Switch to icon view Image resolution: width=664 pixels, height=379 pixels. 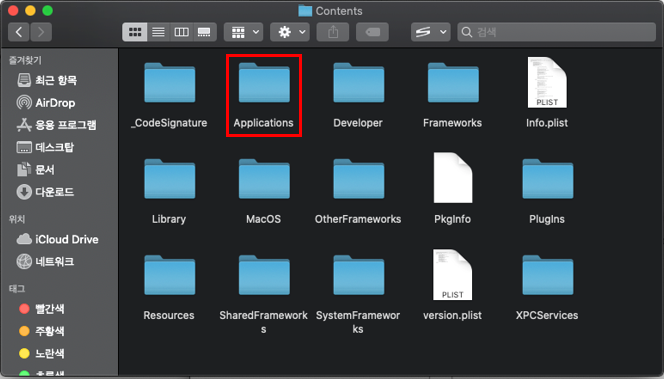135,32
